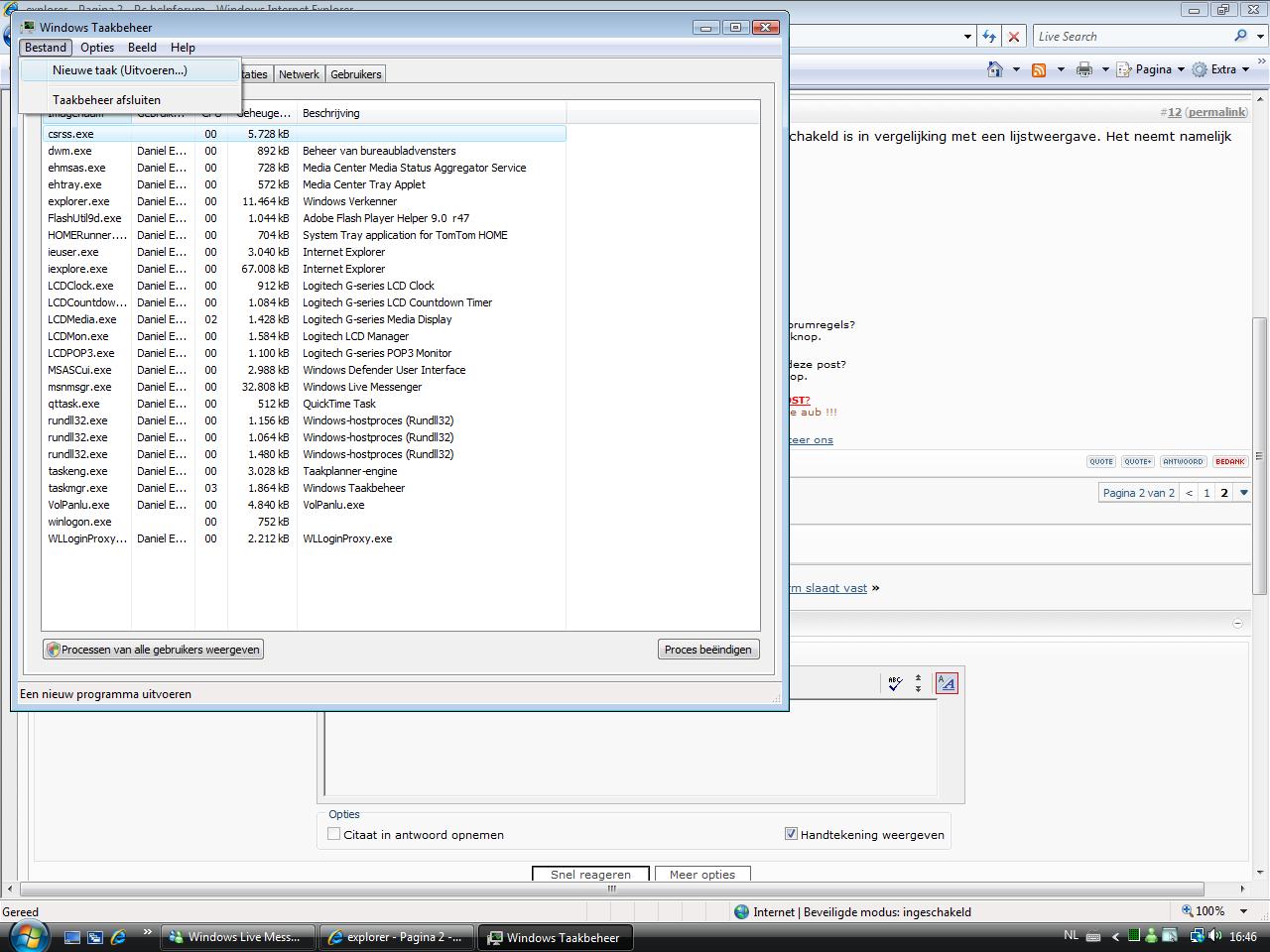This screenshot has height=952, width=1270.
Task: Open the Home button dropdown arrow
Action: (x=1016, y=69)
